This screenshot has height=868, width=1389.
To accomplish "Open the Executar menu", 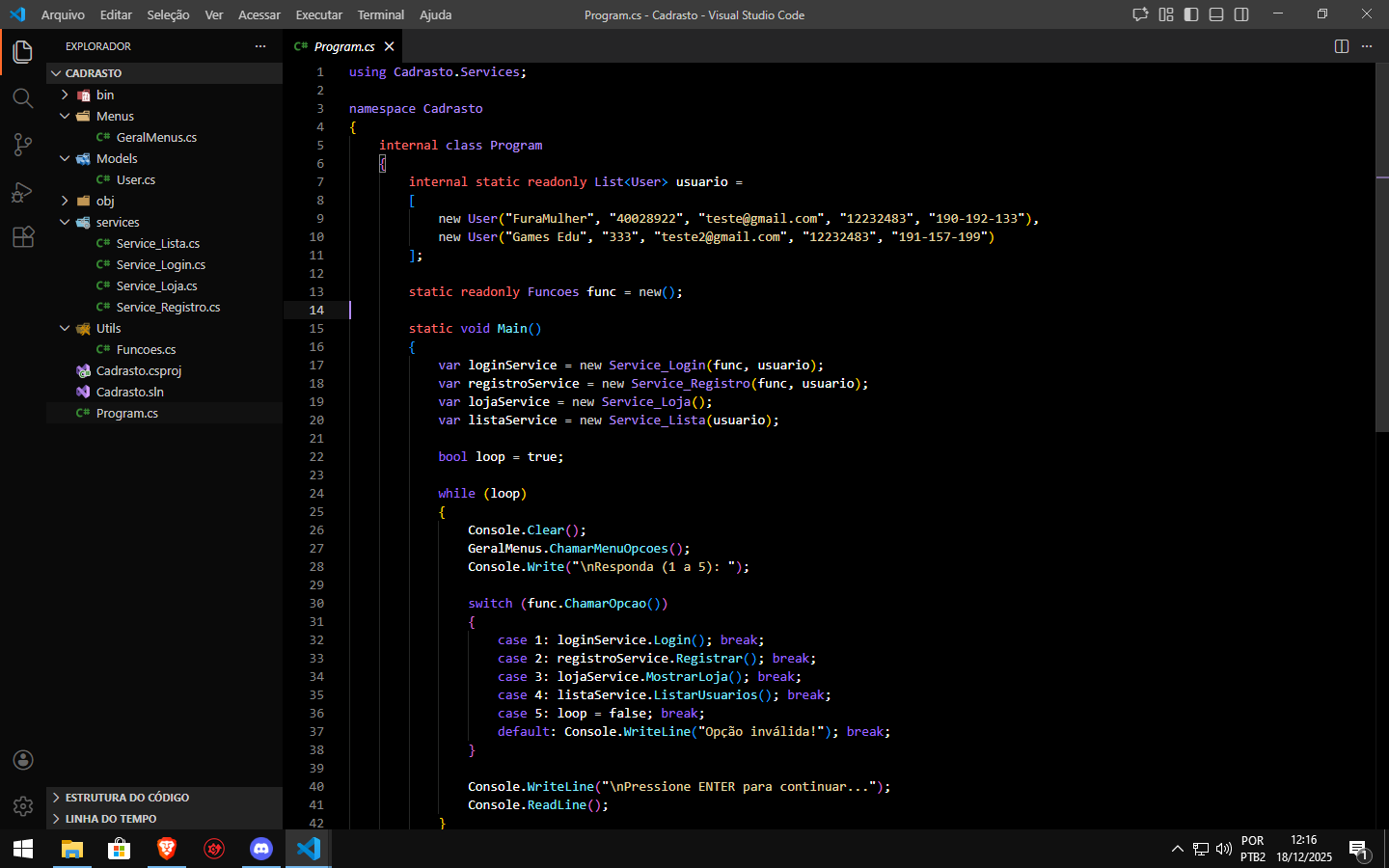I will coord(319,14).
